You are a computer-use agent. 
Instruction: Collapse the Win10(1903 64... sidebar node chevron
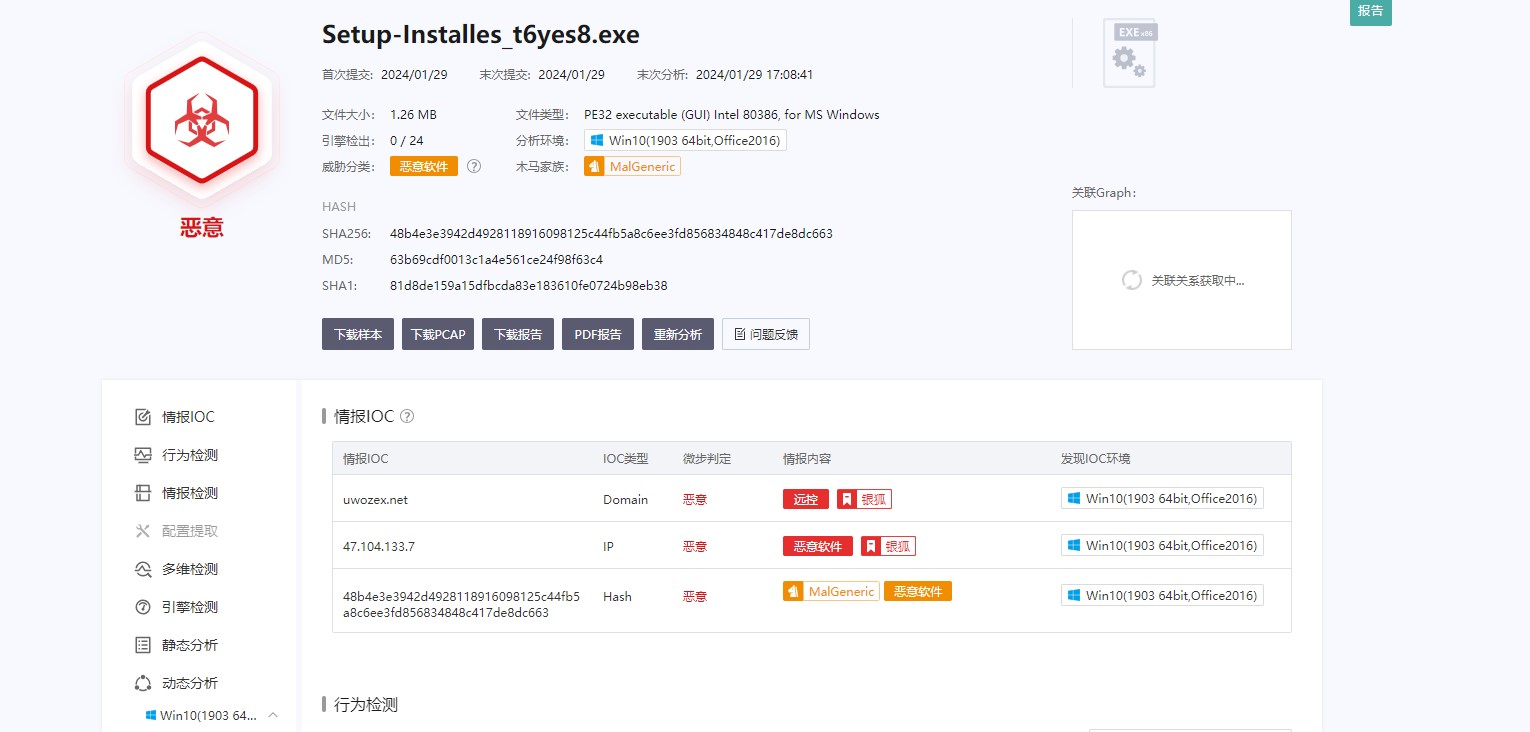point(273,715)
